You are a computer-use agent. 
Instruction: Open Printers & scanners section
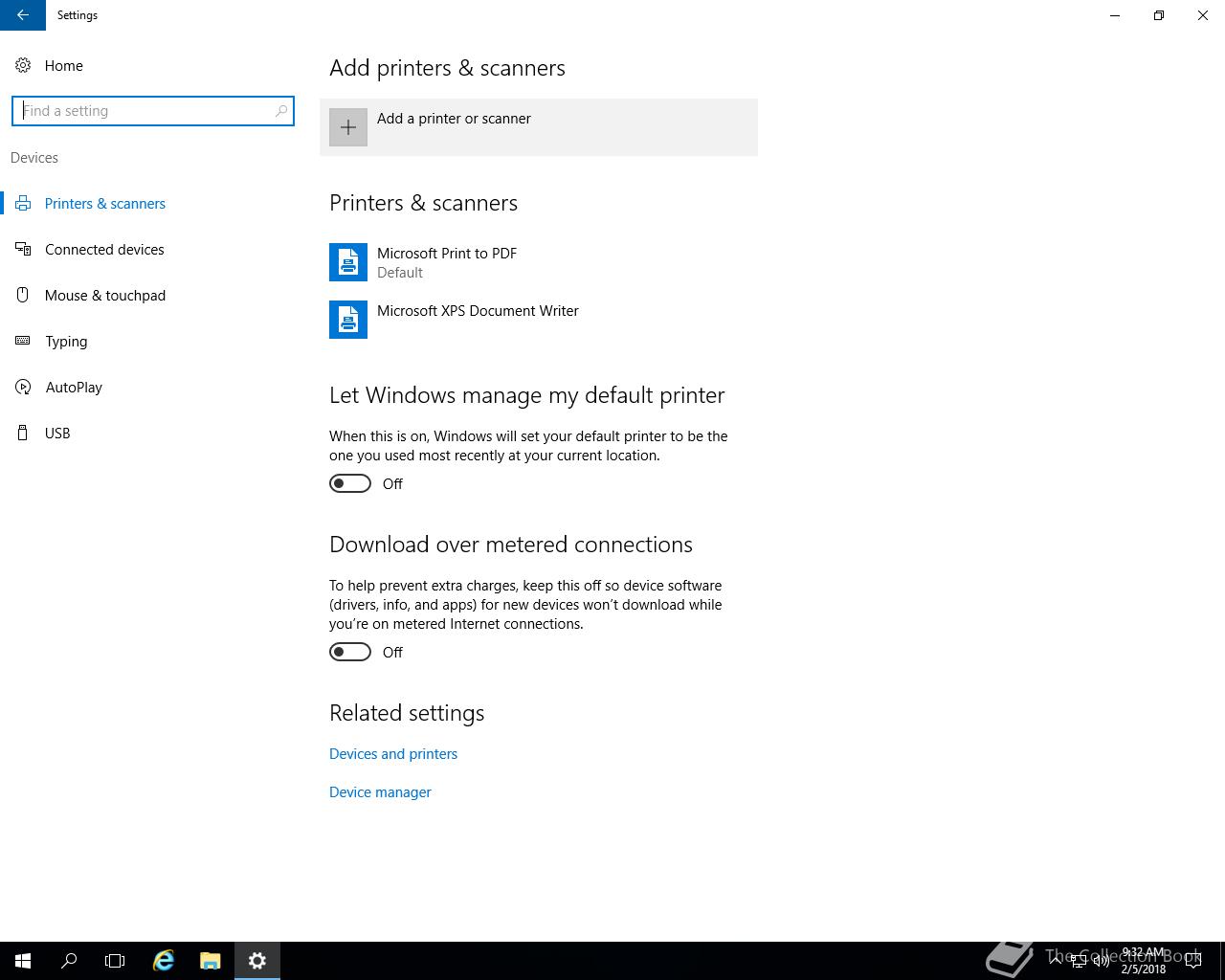(105, 204)
